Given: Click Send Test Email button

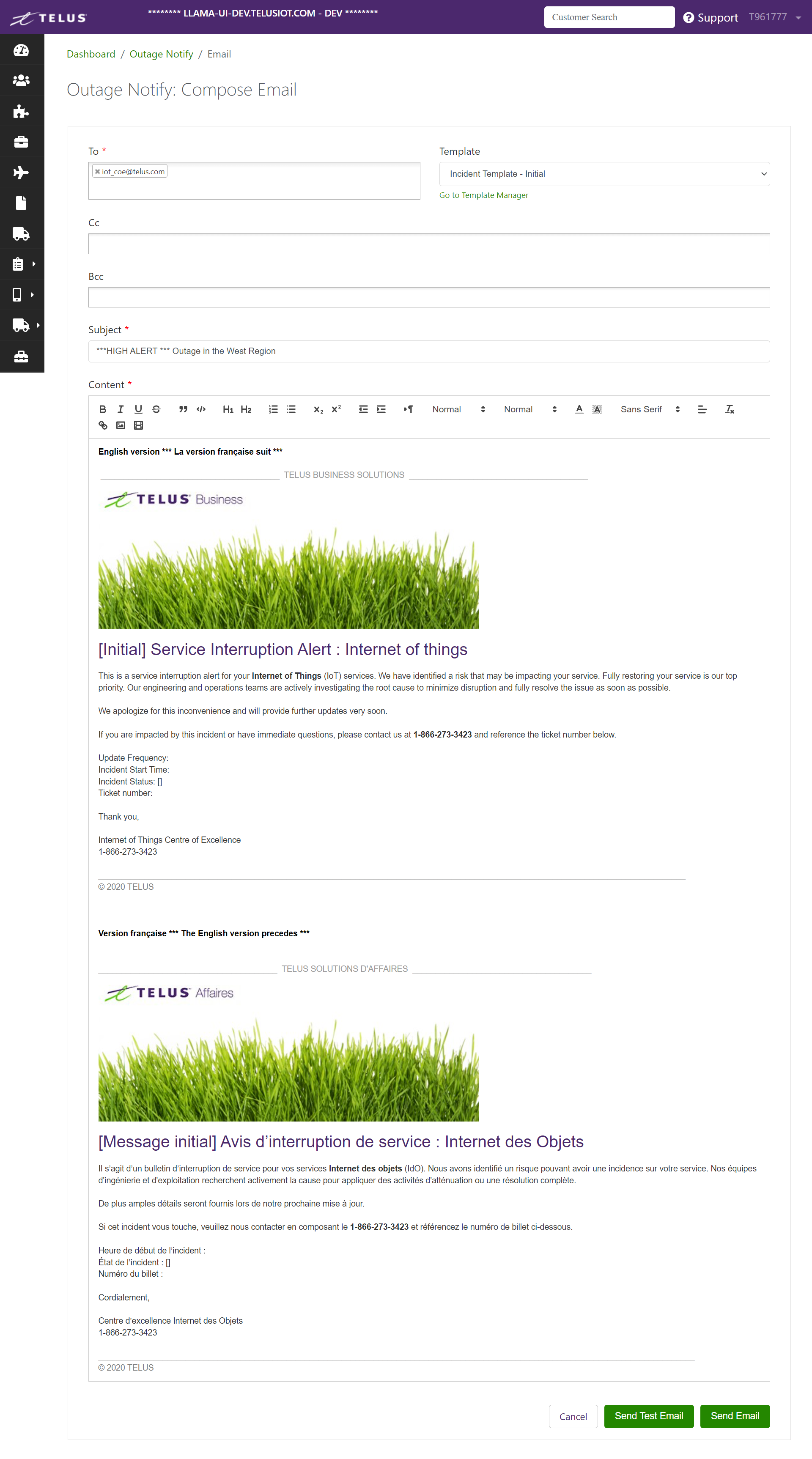Looking at the screenshot, I should (x=649, y=1416).
